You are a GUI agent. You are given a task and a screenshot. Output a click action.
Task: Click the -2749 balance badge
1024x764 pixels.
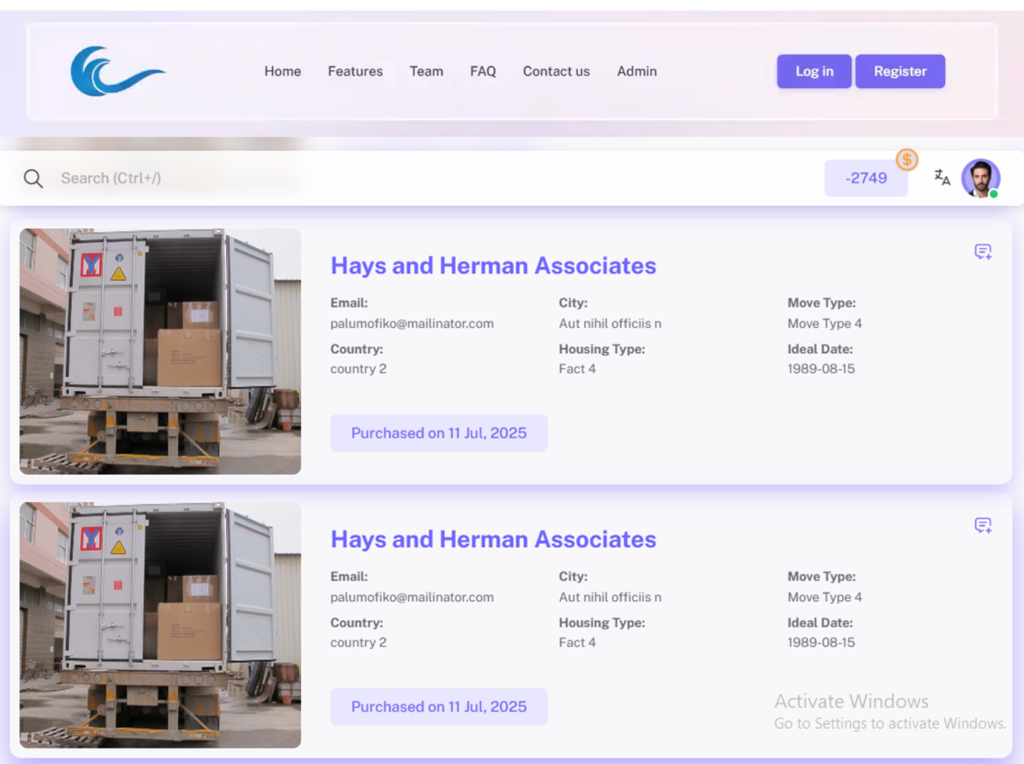click(866, 178)
